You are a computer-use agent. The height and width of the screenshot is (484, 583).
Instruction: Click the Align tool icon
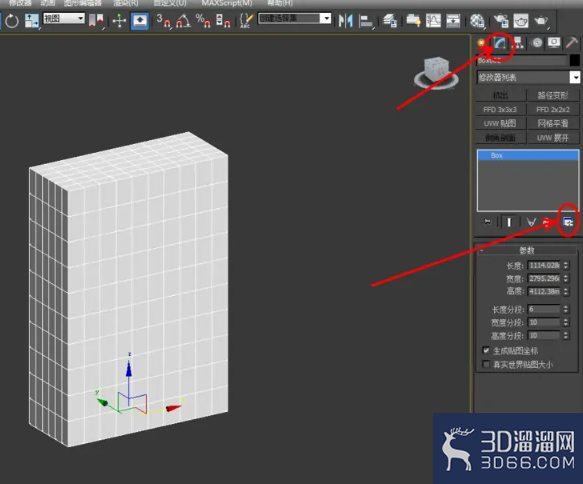[366, 20]
